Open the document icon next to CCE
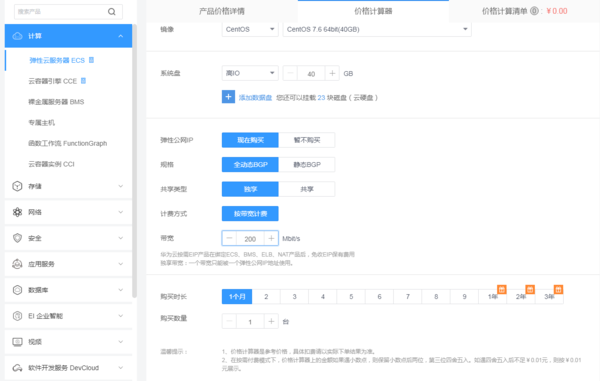Screen dimensions: 600x381 [x=83, y=81]
